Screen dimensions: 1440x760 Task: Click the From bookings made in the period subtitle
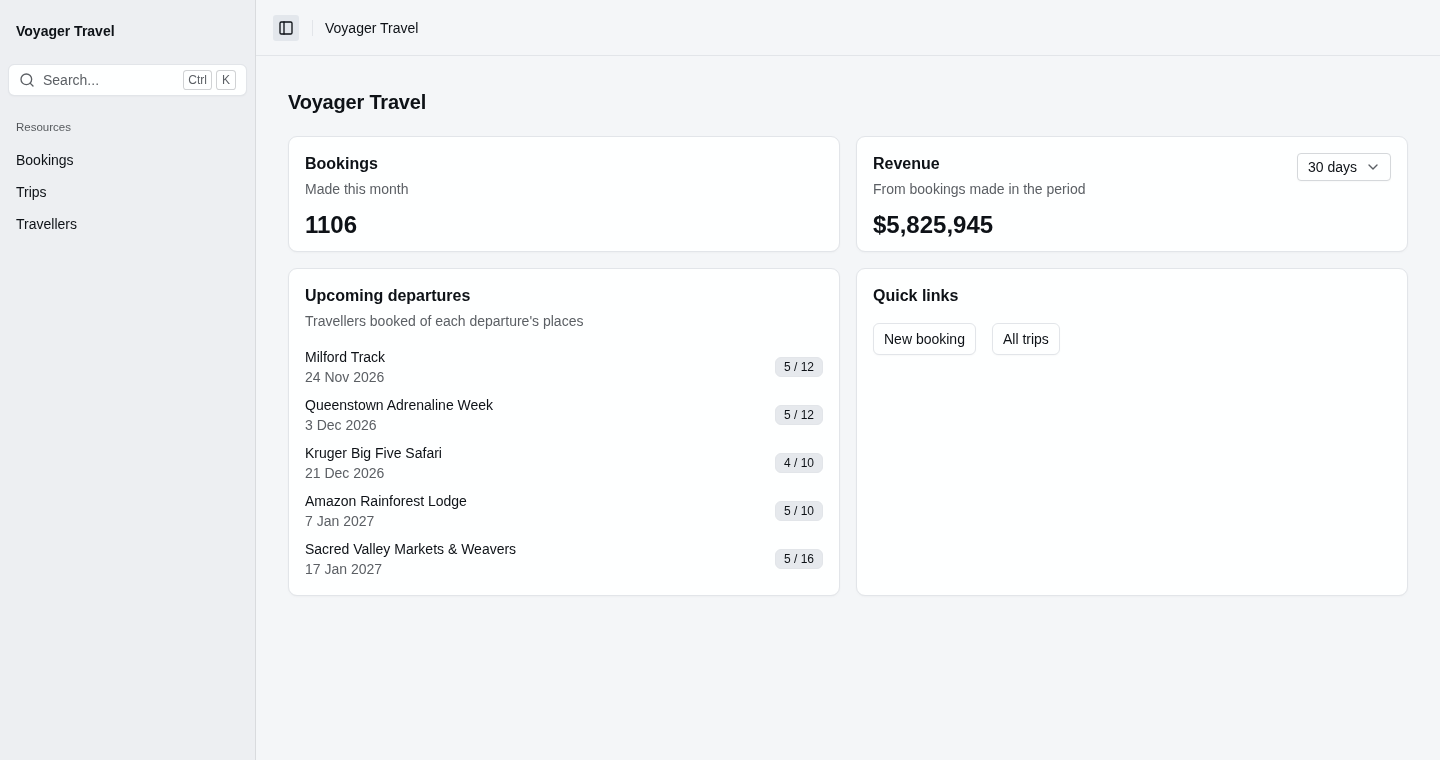(x=979, y=189)
